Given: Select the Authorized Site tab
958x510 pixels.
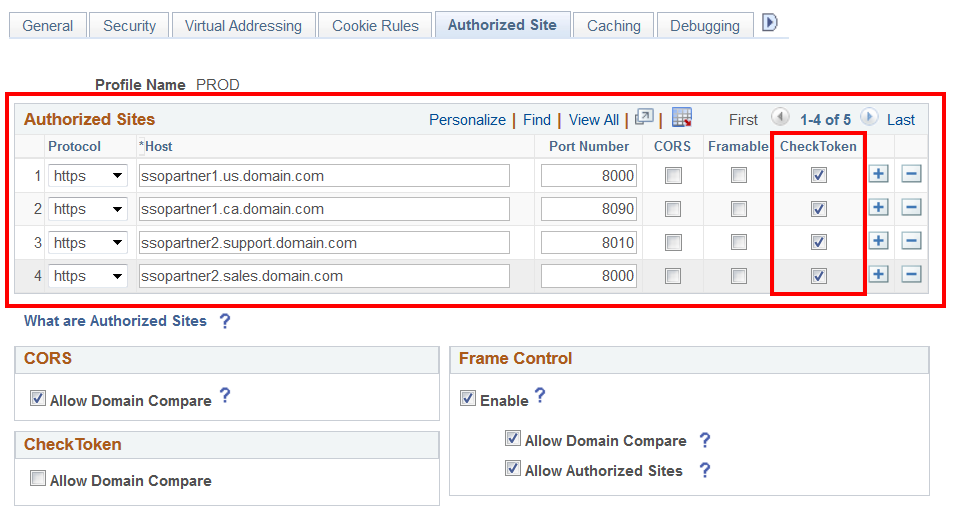Looking at the screenshot, I should [x=502, y=25].
